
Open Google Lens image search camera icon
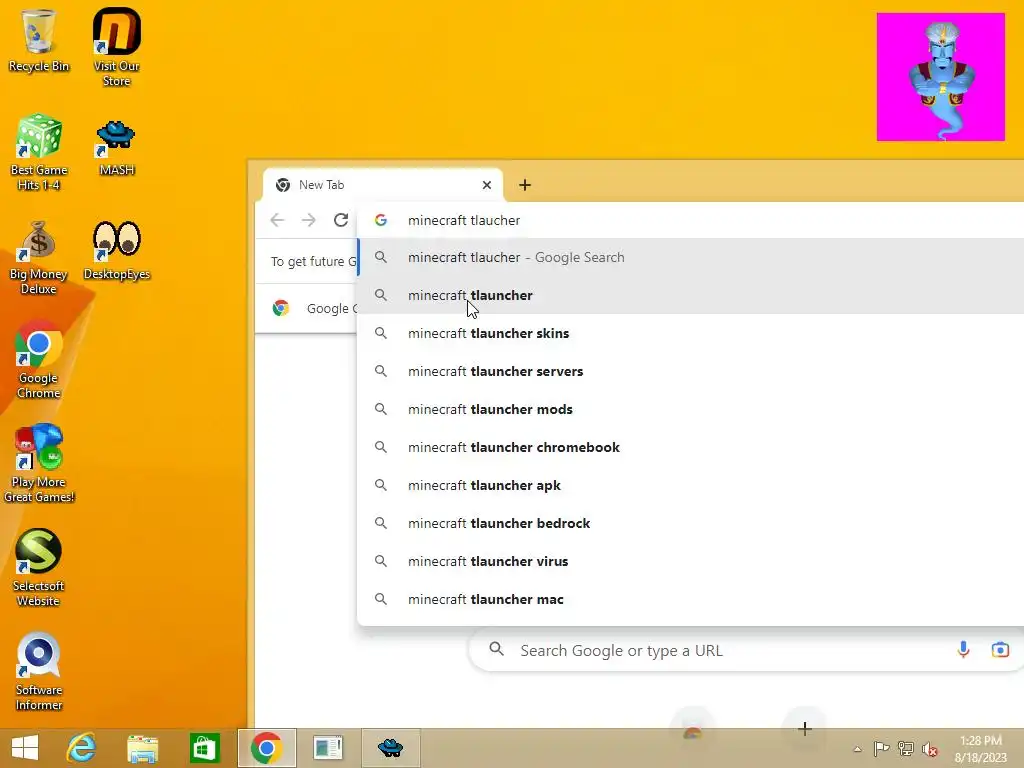pyautogui.click(x=1000, y=650)
